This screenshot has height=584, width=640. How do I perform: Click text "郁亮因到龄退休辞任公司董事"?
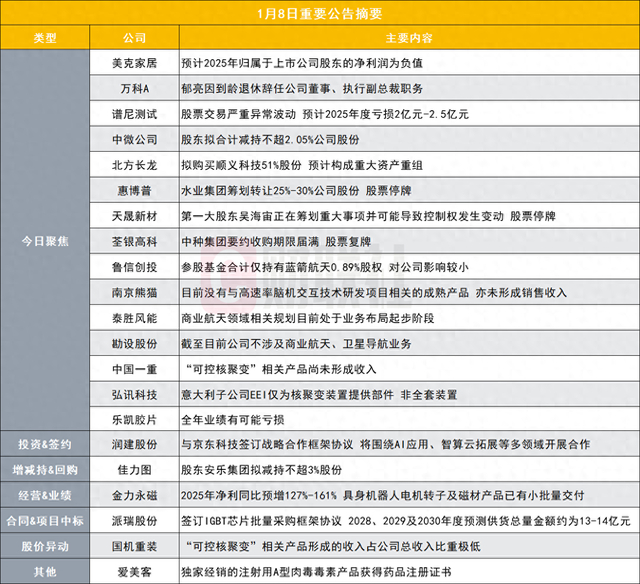[256, 89]
